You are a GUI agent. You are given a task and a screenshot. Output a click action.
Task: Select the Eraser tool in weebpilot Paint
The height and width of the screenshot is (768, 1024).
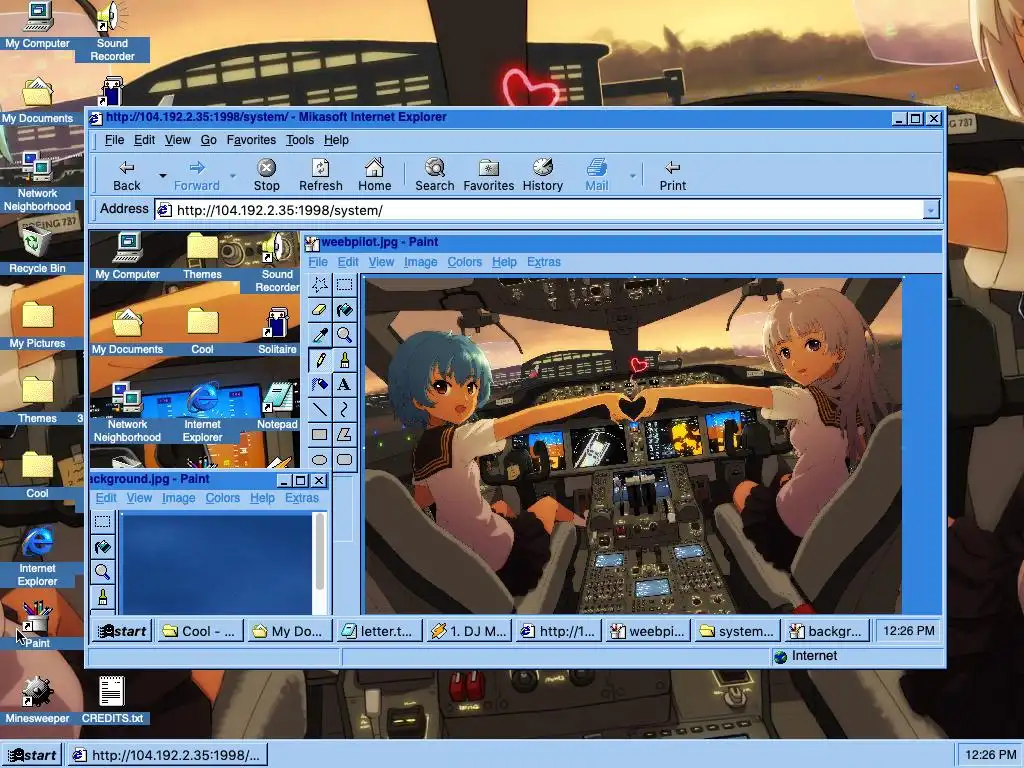[x=319, y=310]
